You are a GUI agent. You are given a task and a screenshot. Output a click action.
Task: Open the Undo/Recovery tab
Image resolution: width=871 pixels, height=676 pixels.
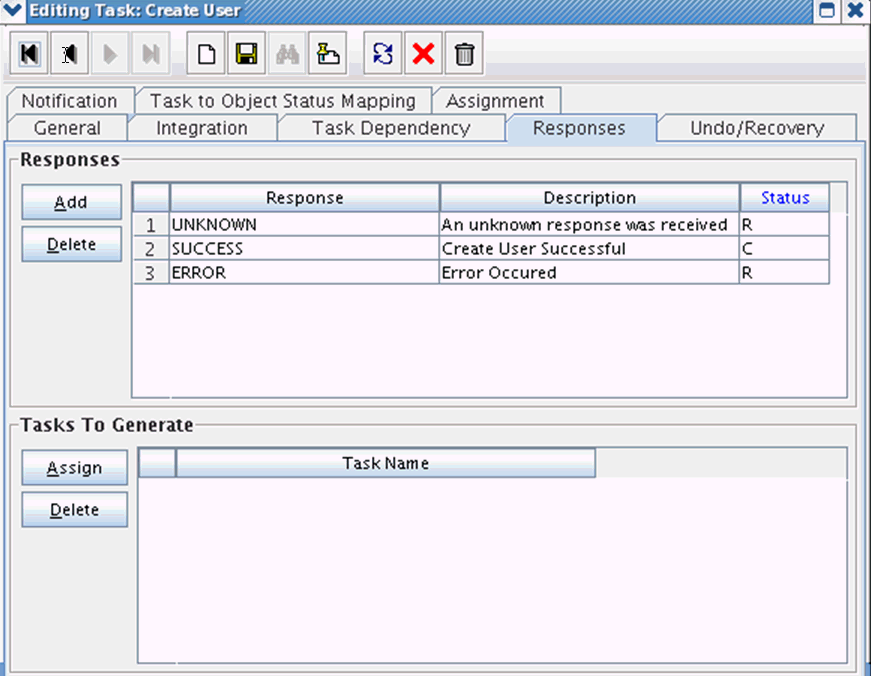(x=757, y=128)
